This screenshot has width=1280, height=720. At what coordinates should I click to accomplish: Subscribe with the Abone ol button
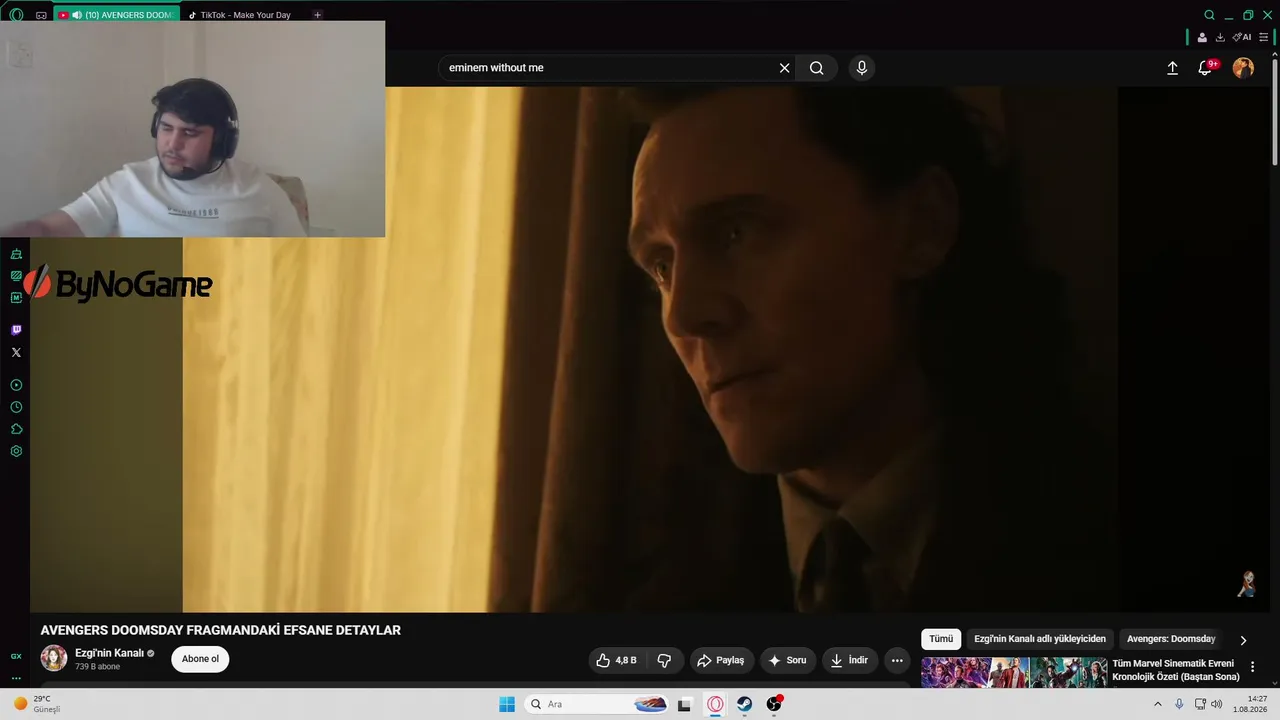200,659
